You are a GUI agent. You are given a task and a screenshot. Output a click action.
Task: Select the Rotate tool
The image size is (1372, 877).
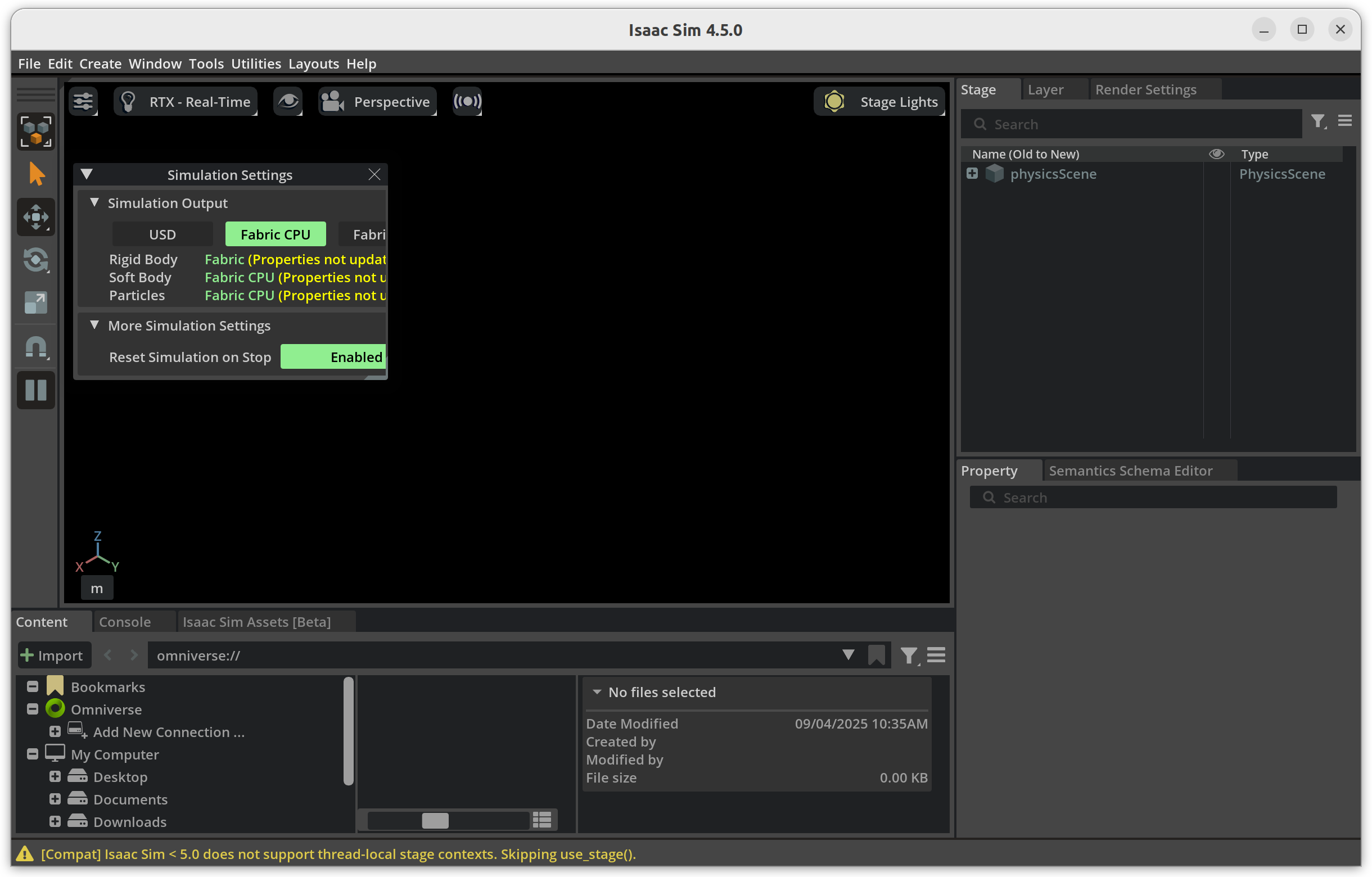(x=36, y=260)
